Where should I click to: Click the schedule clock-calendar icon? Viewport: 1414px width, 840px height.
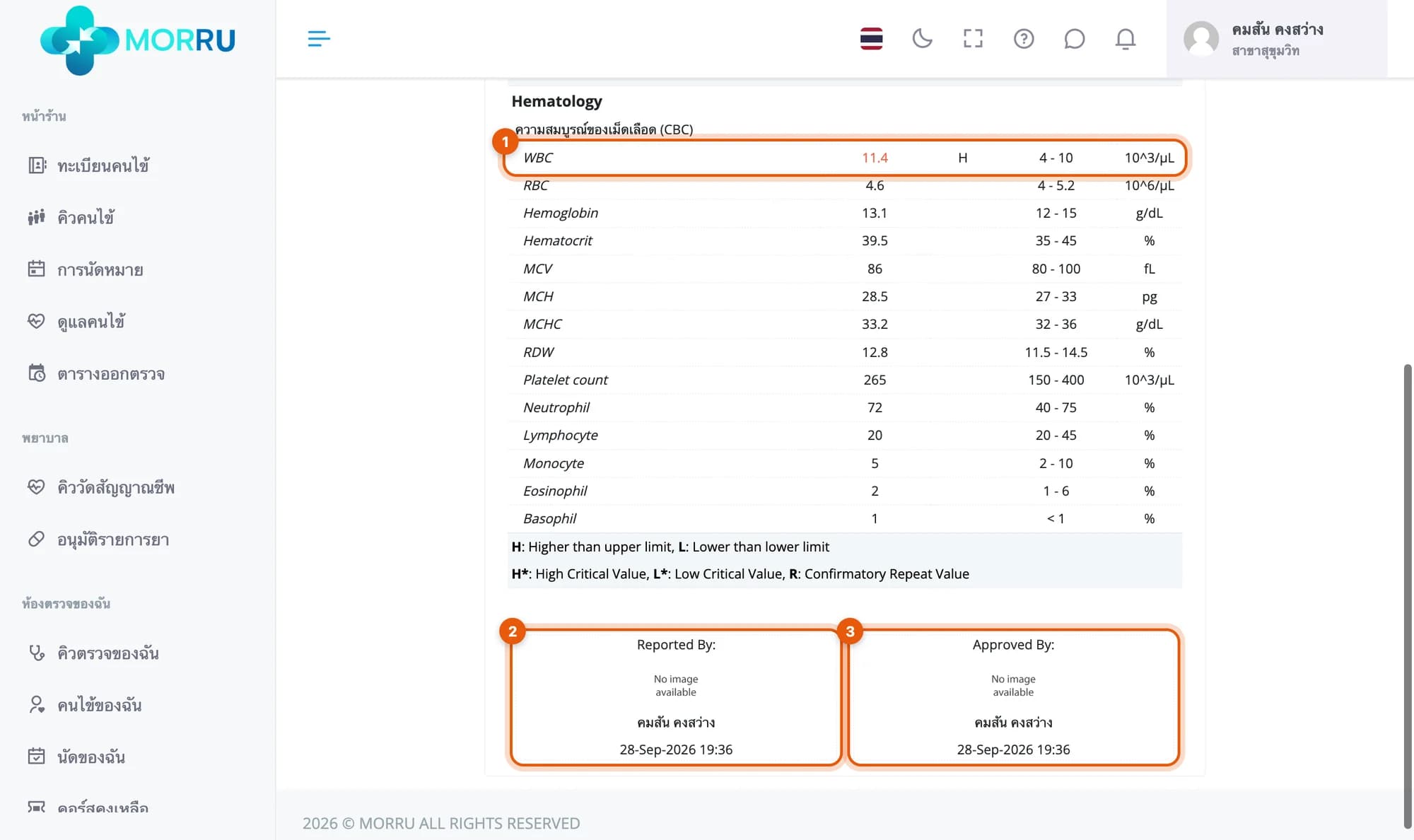tap(36, 373)
